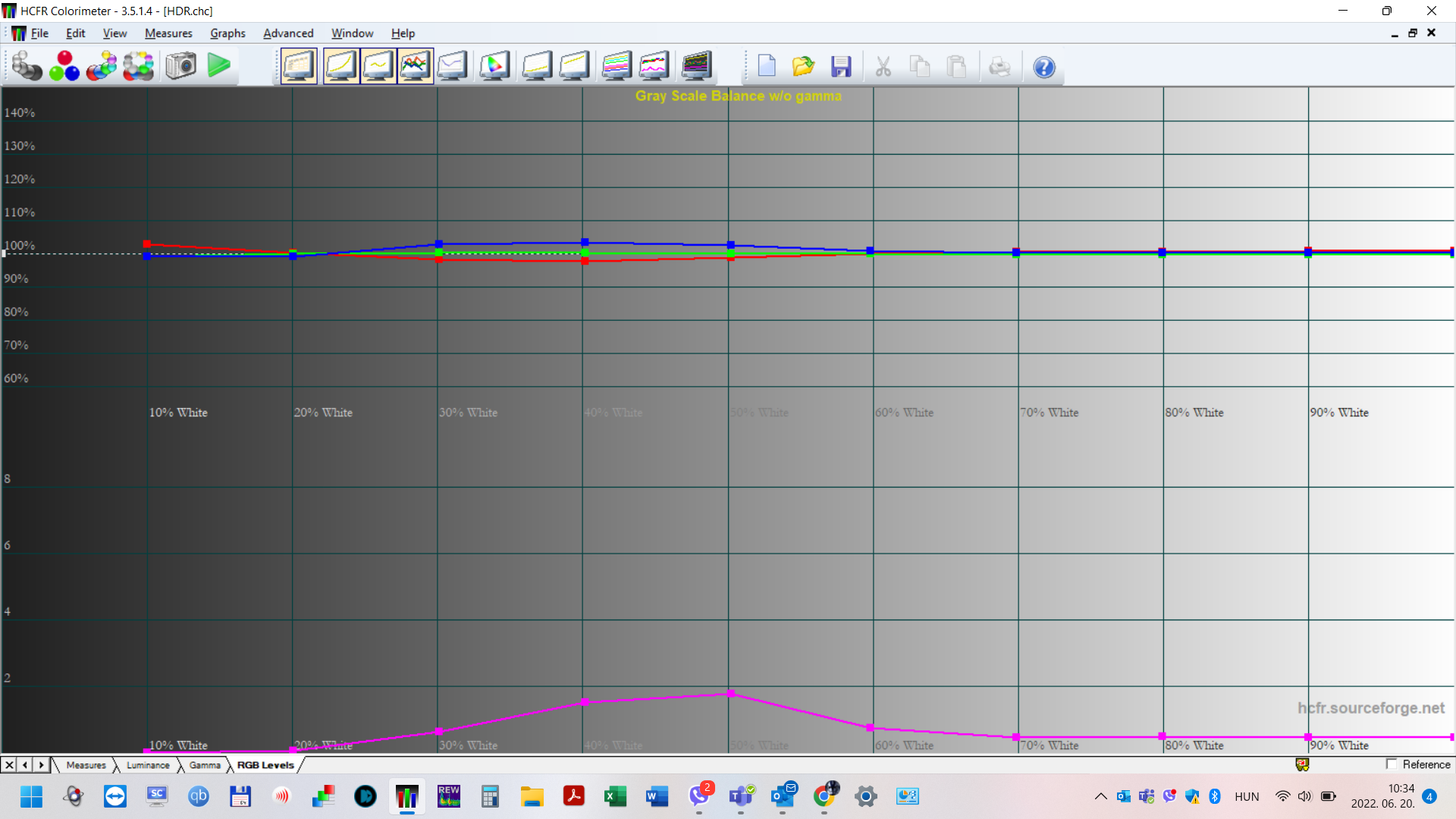Click the gray scale measure icon
Image resolution: width=1456 pixels, height=819 pixels.
[27, 67]
